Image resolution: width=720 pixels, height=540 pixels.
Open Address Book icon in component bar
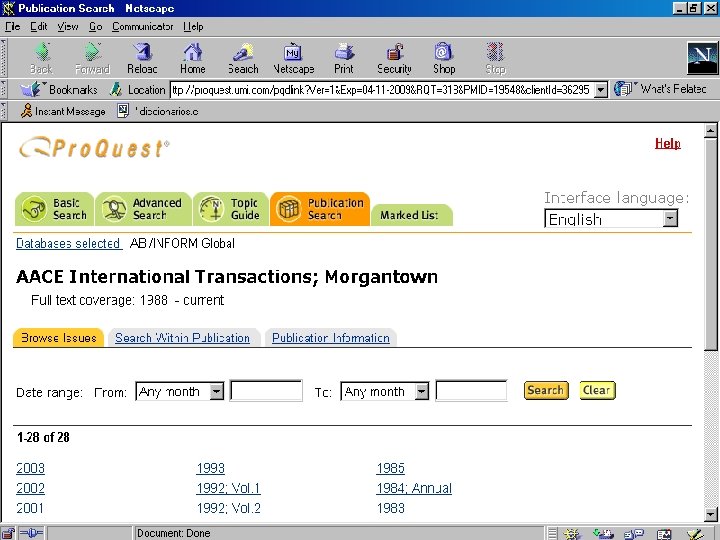(664, 534)
